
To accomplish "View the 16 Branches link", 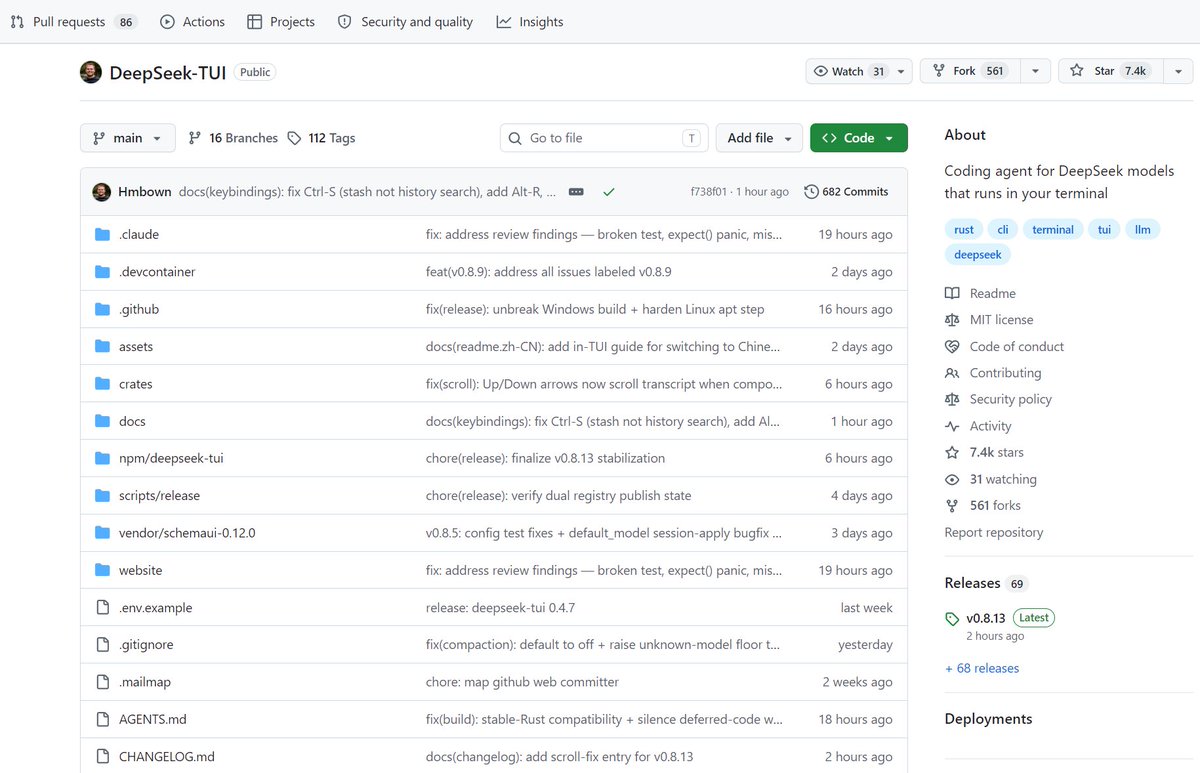I will pos(233,138).
